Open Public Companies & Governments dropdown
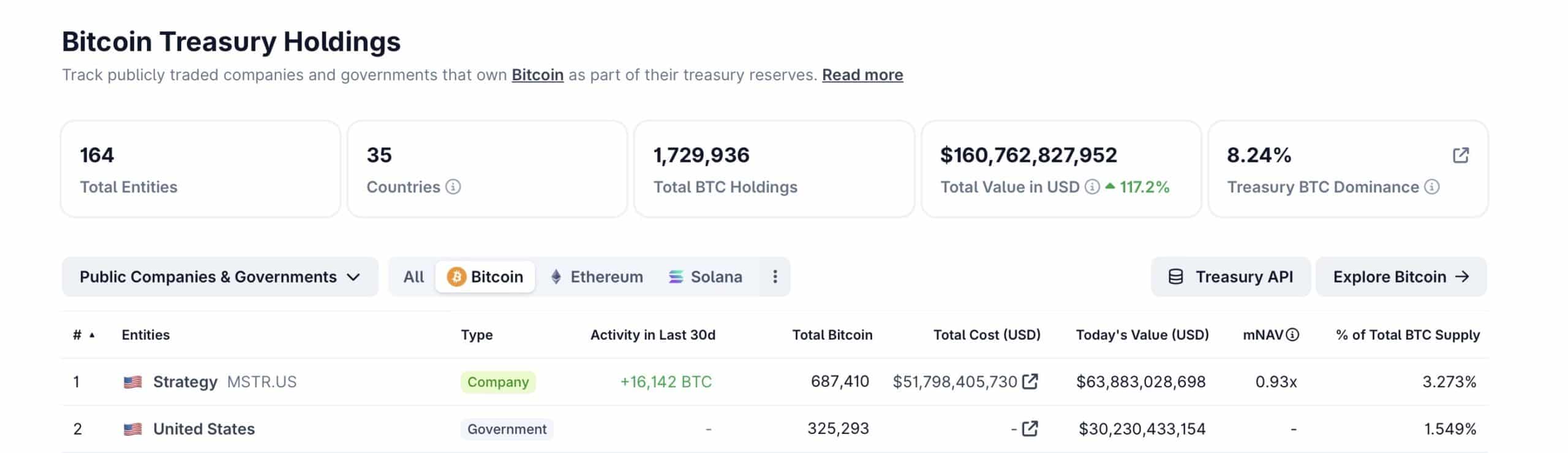Image resolution: width=1568 pixels, height=453 pixels. [x=220, y=276]
